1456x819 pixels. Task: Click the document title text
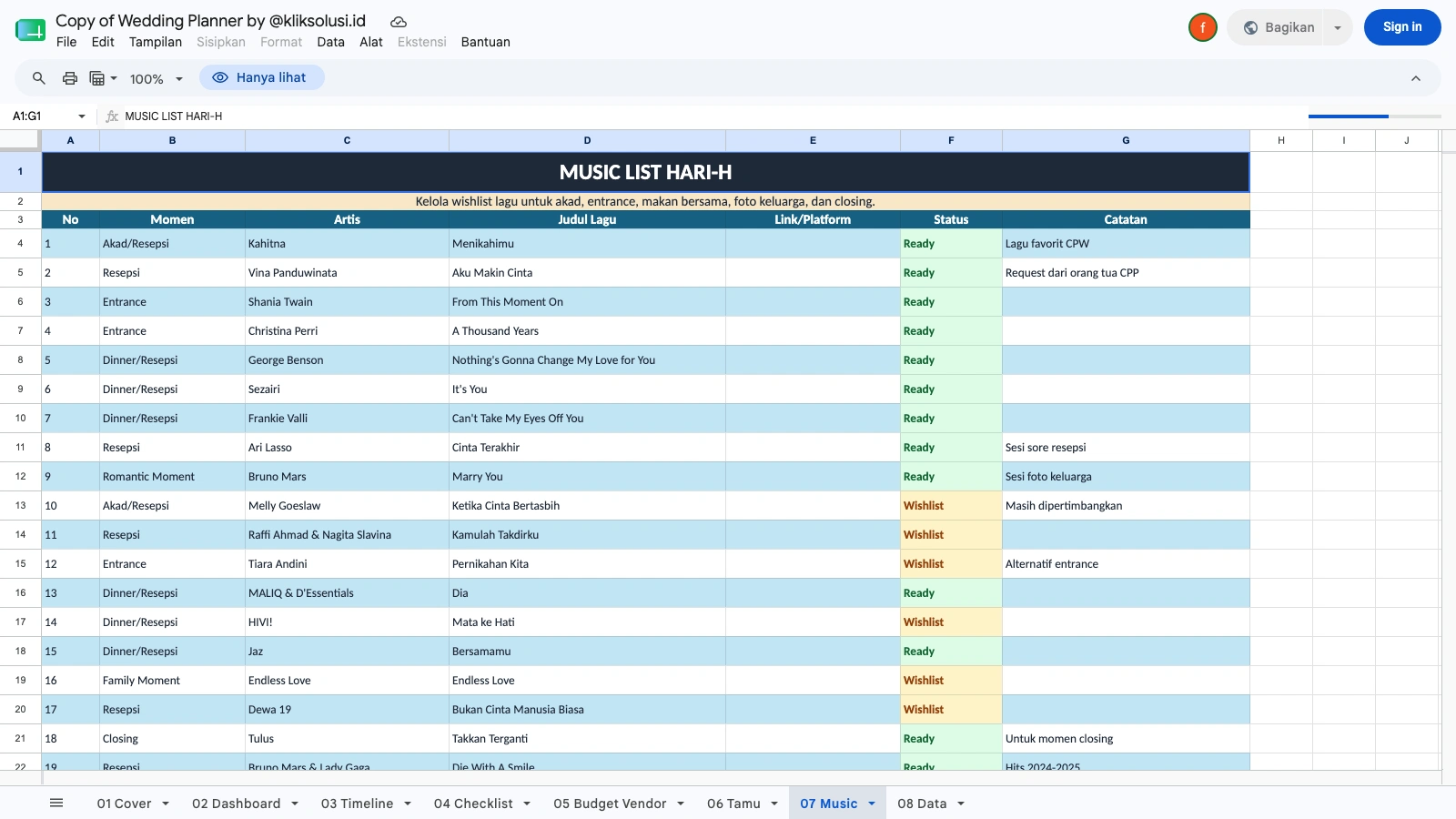pyautogui.click(x=210, y=20)
